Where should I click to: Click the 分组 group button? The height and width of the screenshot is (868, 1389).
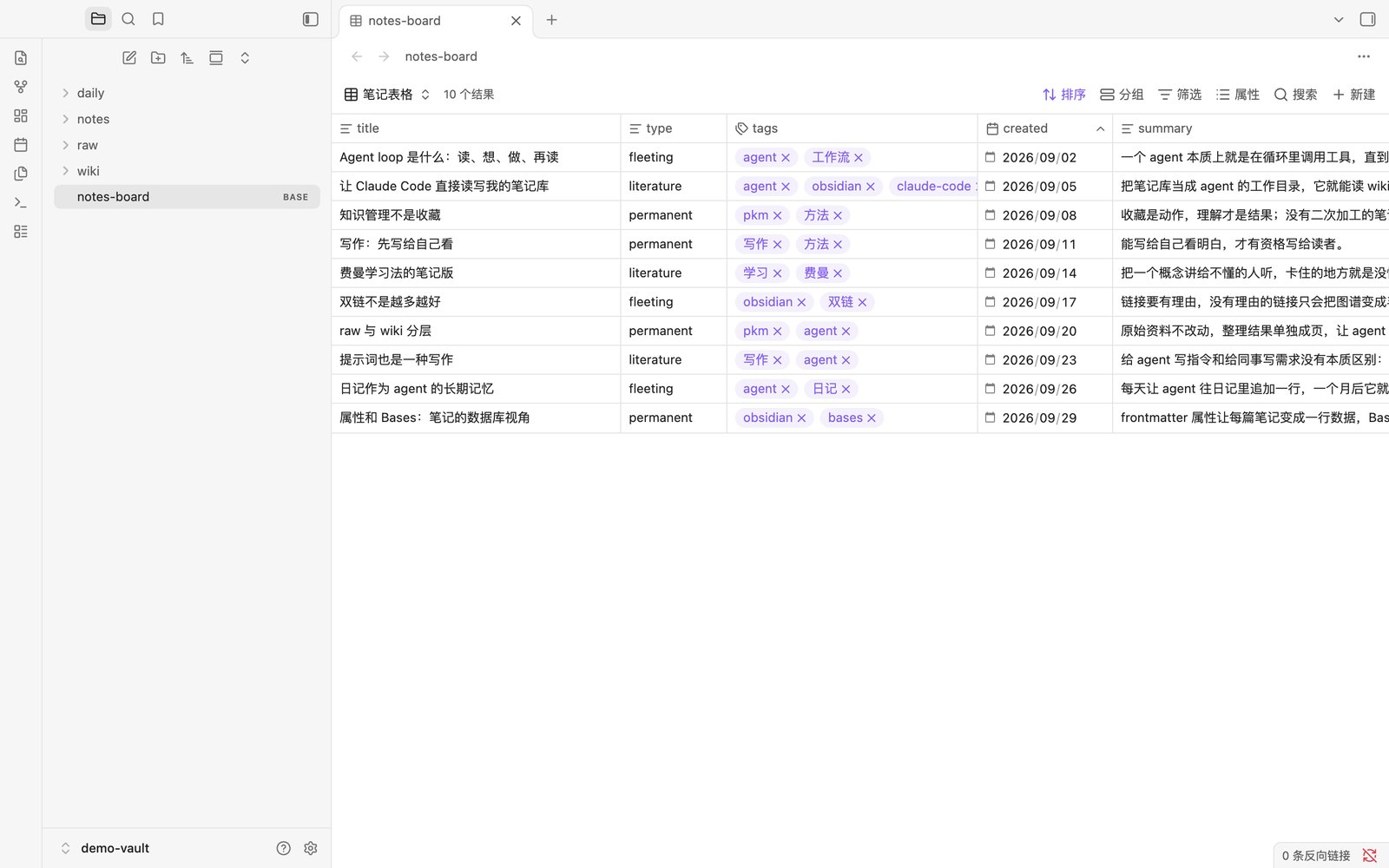1122,95
